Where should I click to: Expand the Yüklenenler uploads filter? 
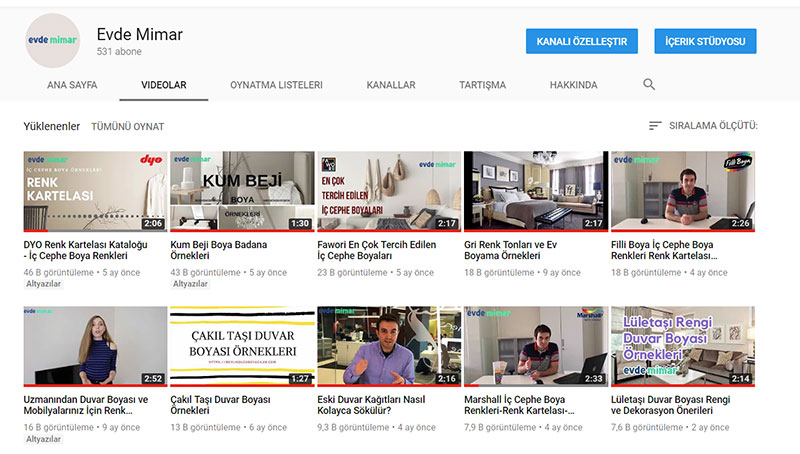51,127
